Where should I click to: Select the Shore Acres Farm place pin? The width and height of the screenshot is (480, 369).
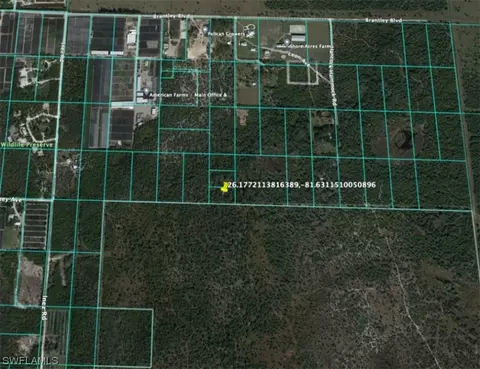pyautogui.click(x=287, y=43)
